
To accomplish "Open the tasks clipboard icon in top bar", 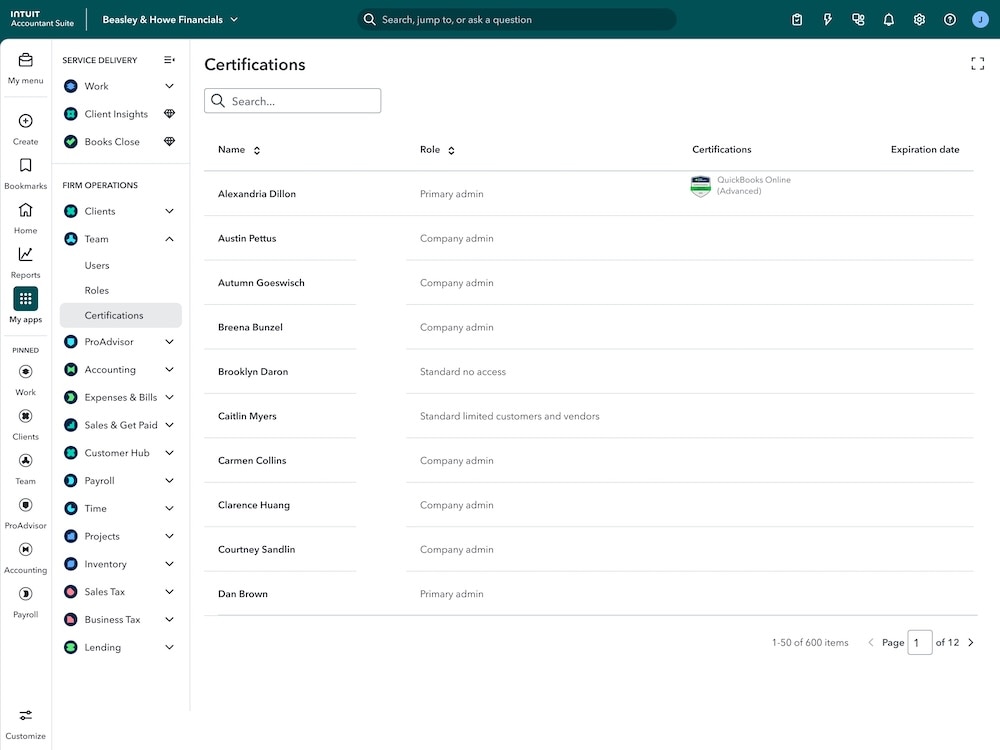I will click(x=797, y=19).
